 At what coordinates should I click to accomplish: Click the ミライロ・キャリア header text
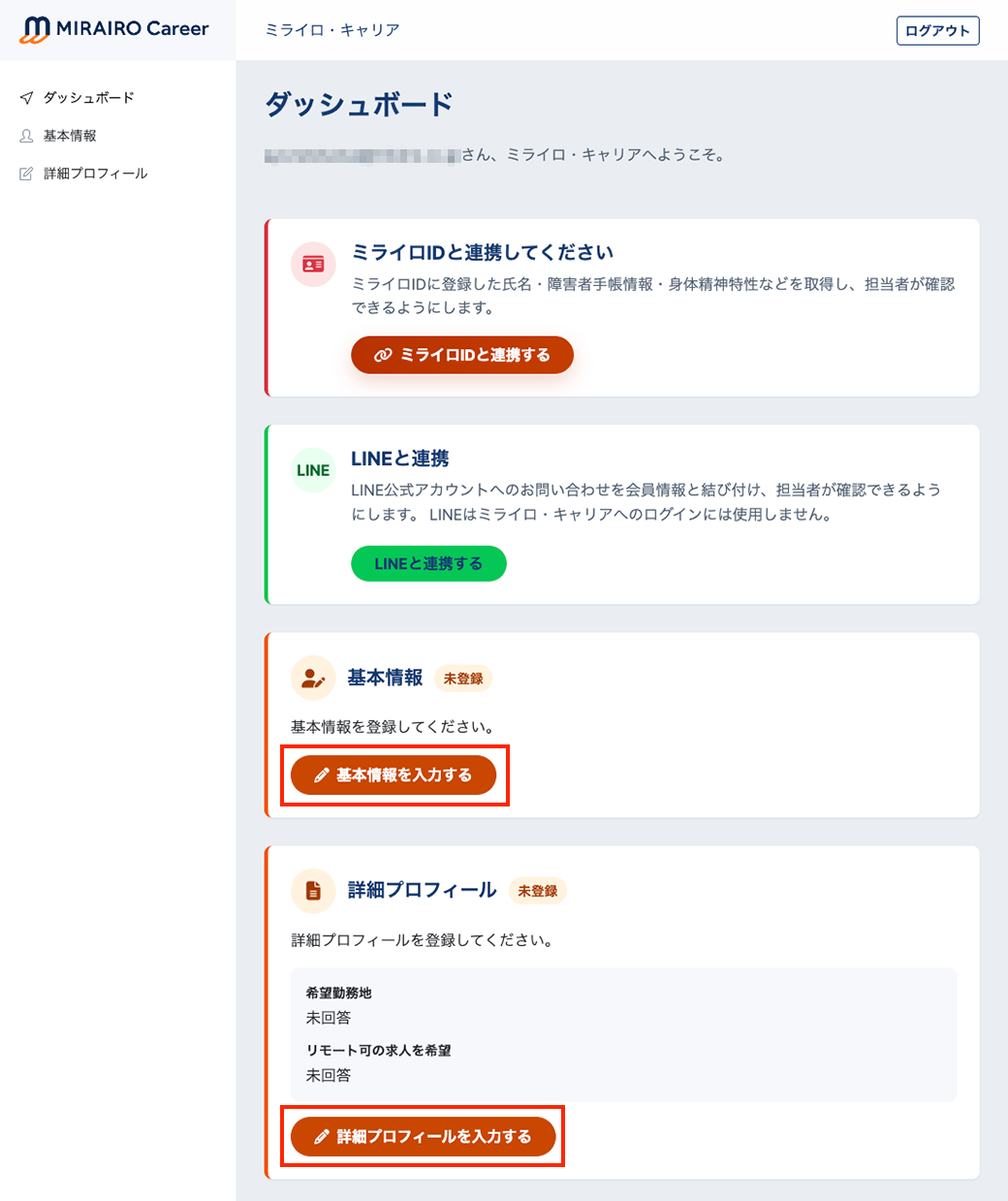tap(332, 30)
